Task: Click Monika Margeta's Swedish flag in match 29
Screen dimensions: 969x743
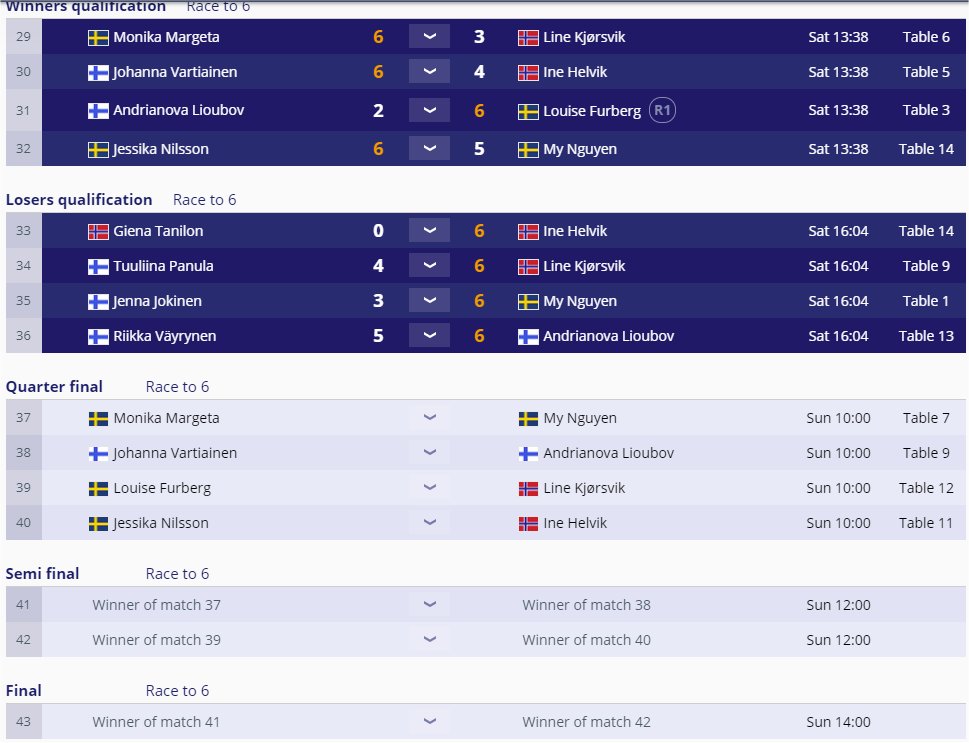Action: (98, 38)
